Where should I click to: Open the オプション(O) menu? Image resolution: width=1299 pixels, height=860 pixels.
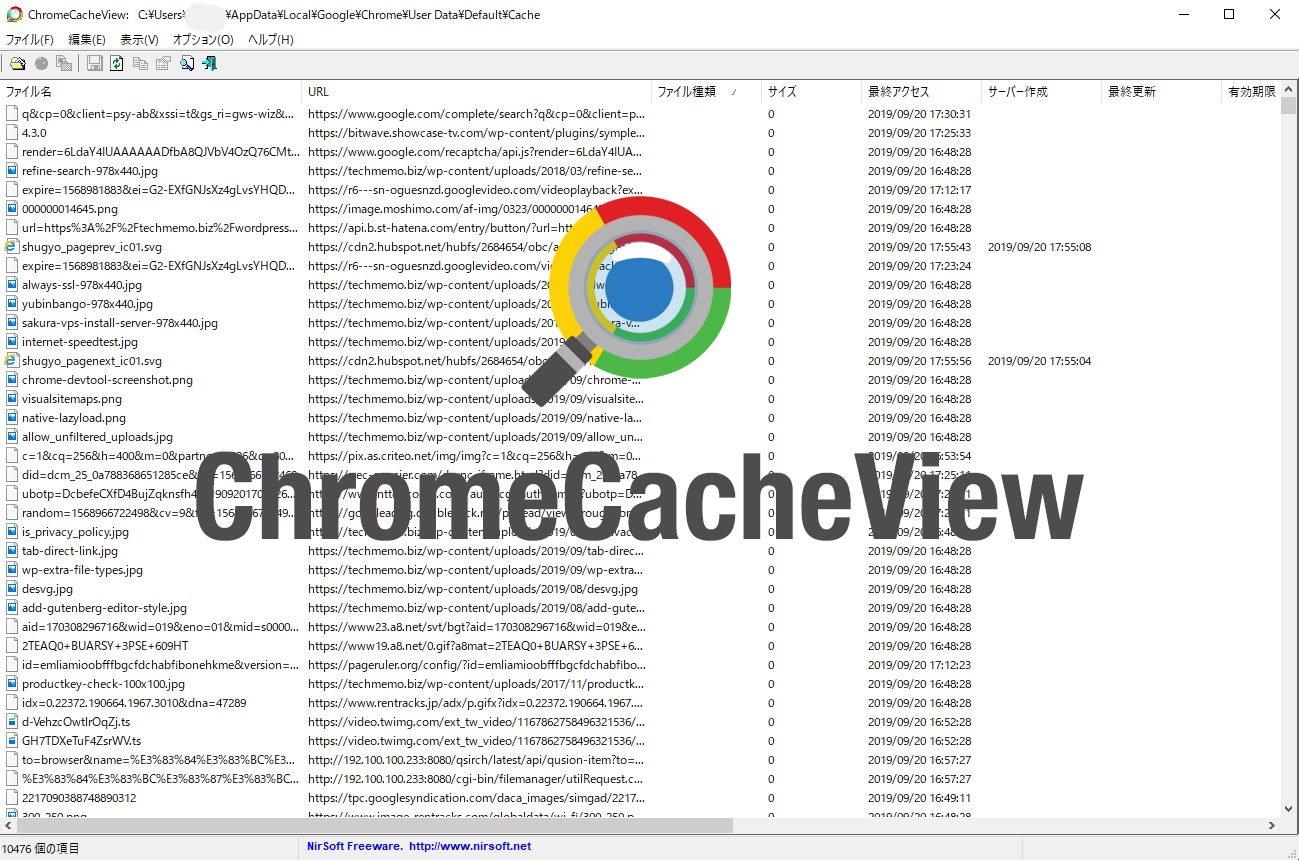[203, 40]
